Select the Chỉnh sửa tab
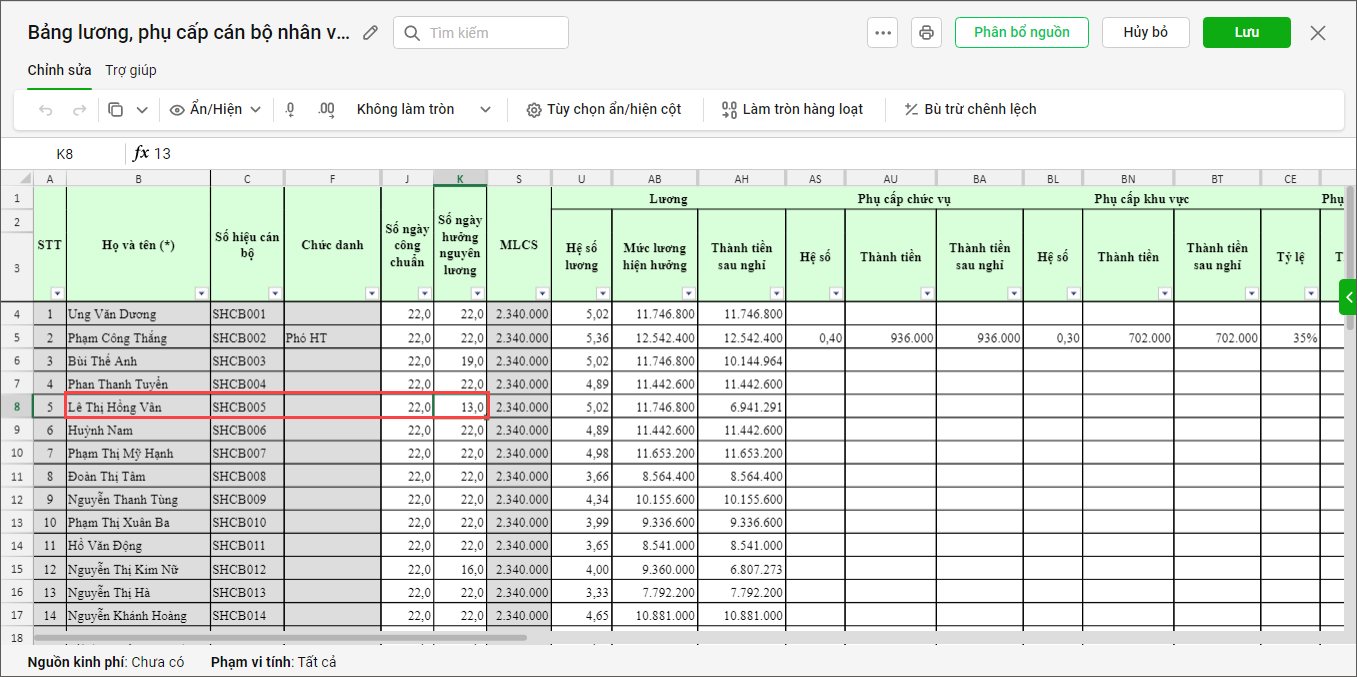The image size is (1357, 677). (59, 70)
